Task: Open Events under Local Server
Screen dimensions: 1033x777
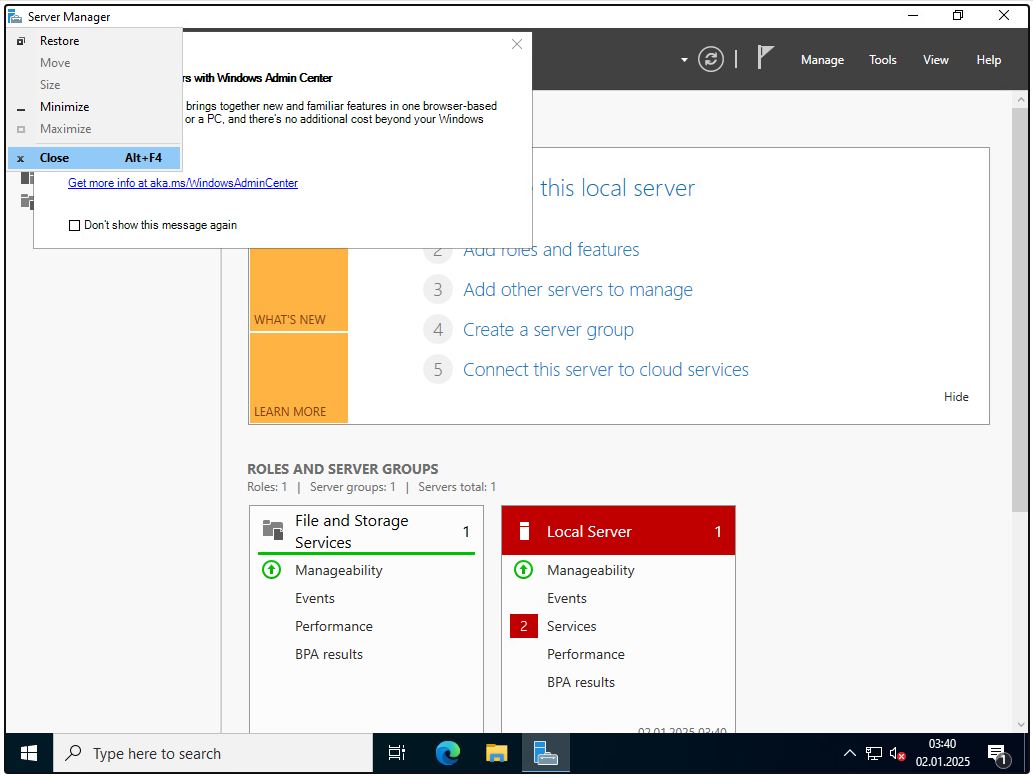Action: coord(567,599)
